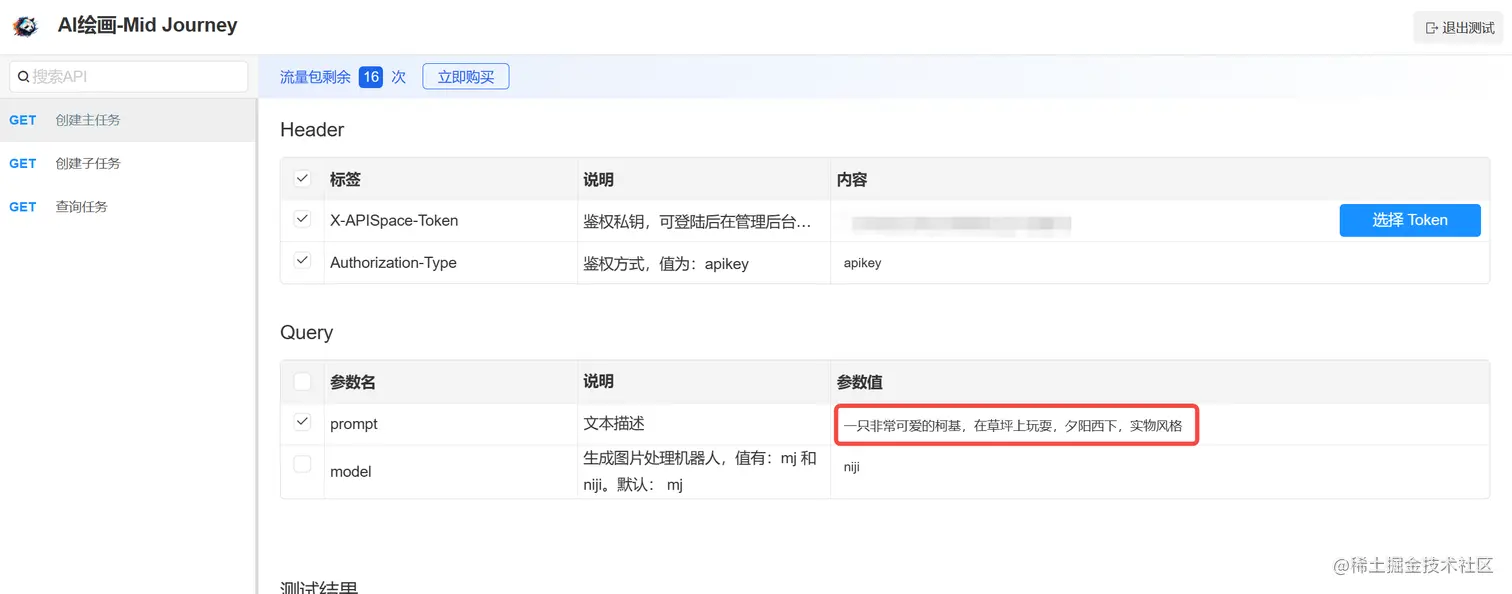This screenshot has height=594, width=1512.
Task: Click the model value field showing niji
Action: click(x=1160, y=467)
